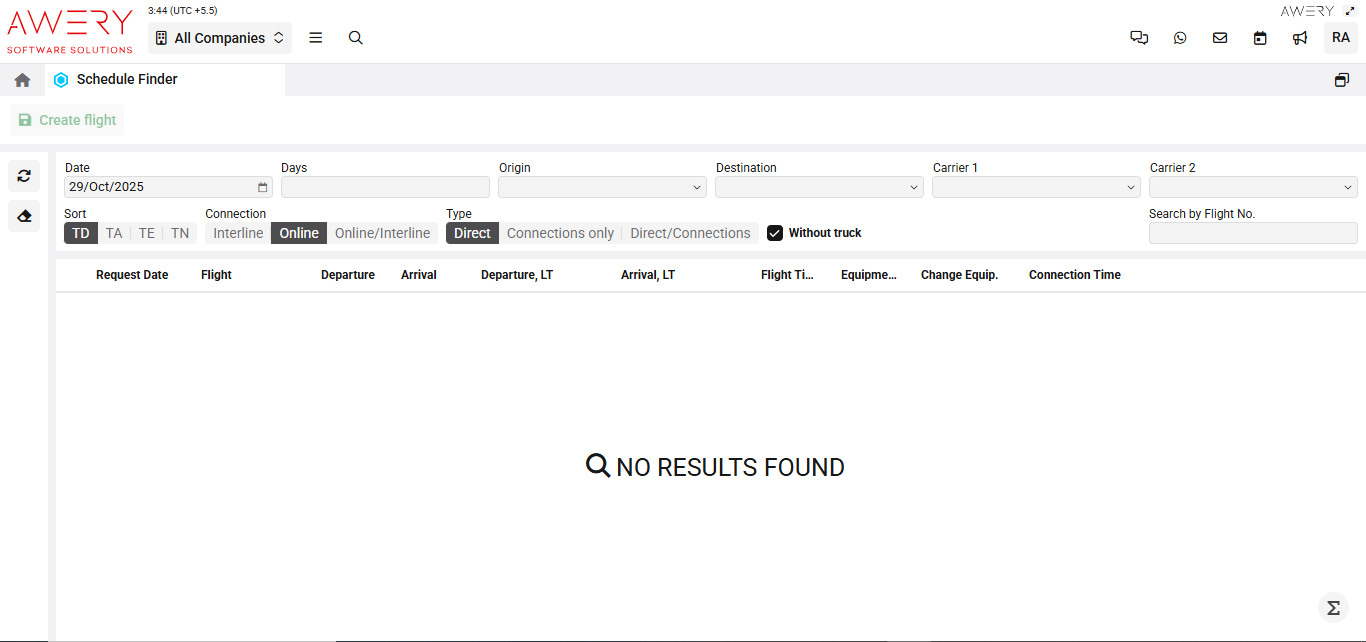This screenshot has width=1366, height=642.
Task: Expand the Origin dropdown
Action: pyautogui.click(x=602, y=187)
